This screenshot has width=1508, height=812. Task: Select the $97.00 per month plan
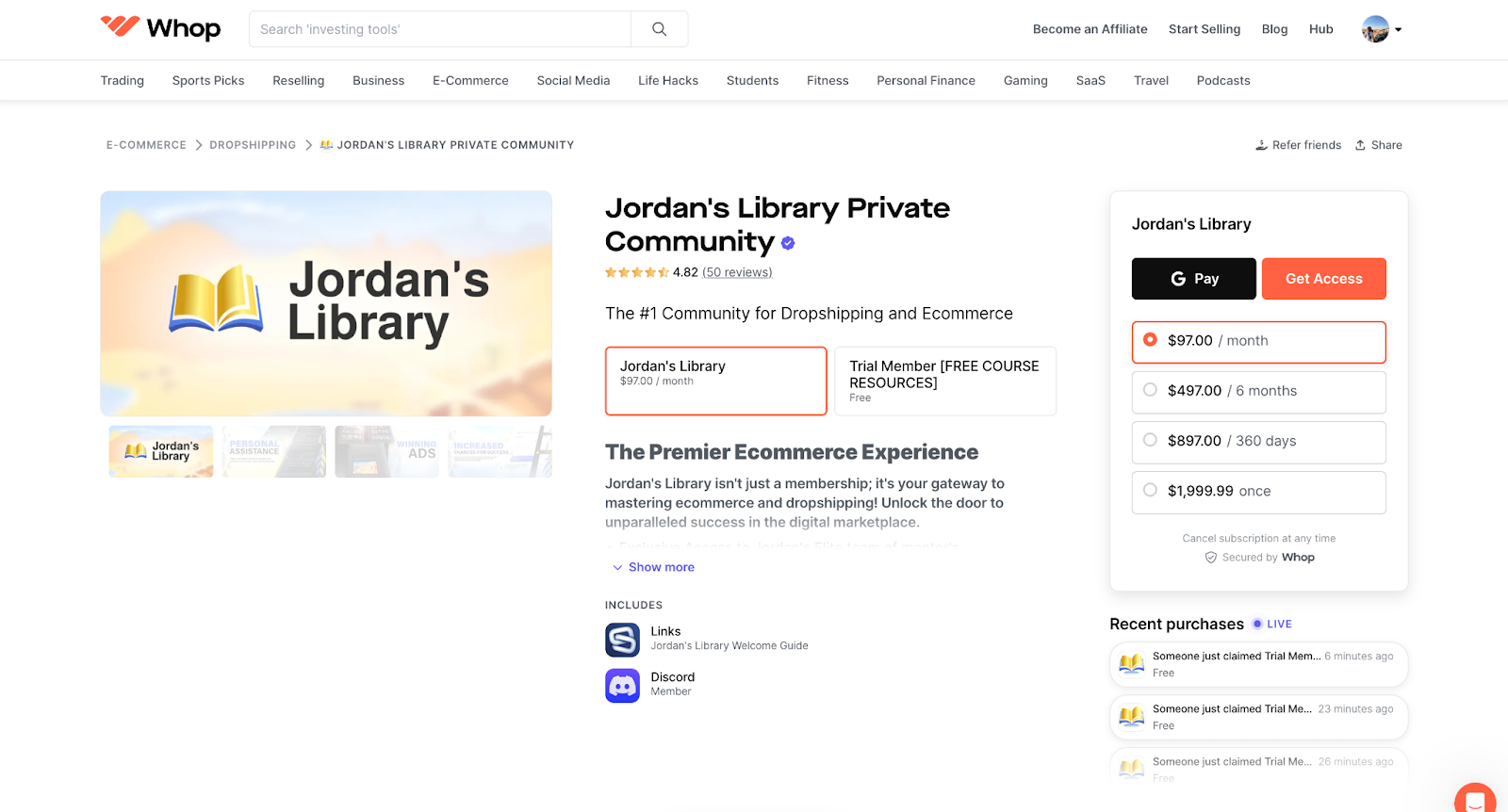tap(1258, 342)
